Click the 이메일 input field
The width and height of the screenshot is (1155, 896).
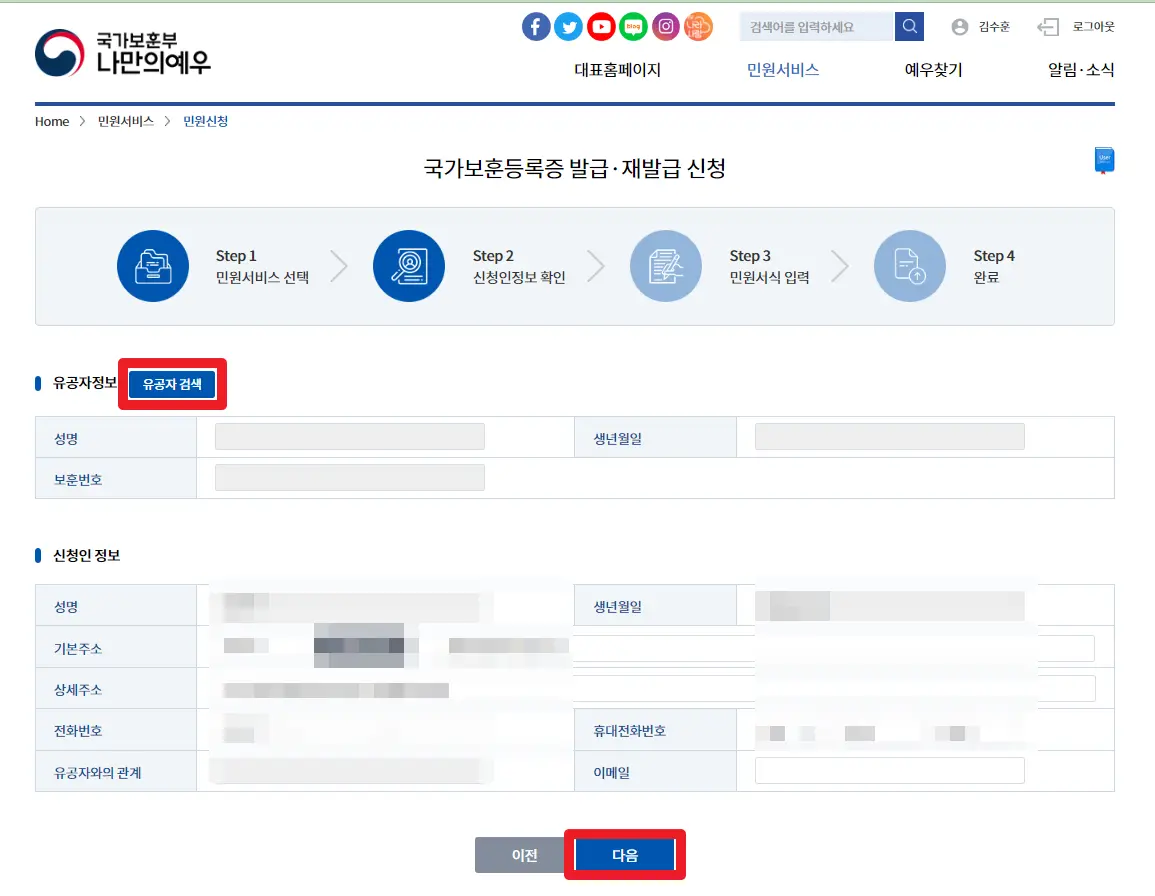pos(888,770)
